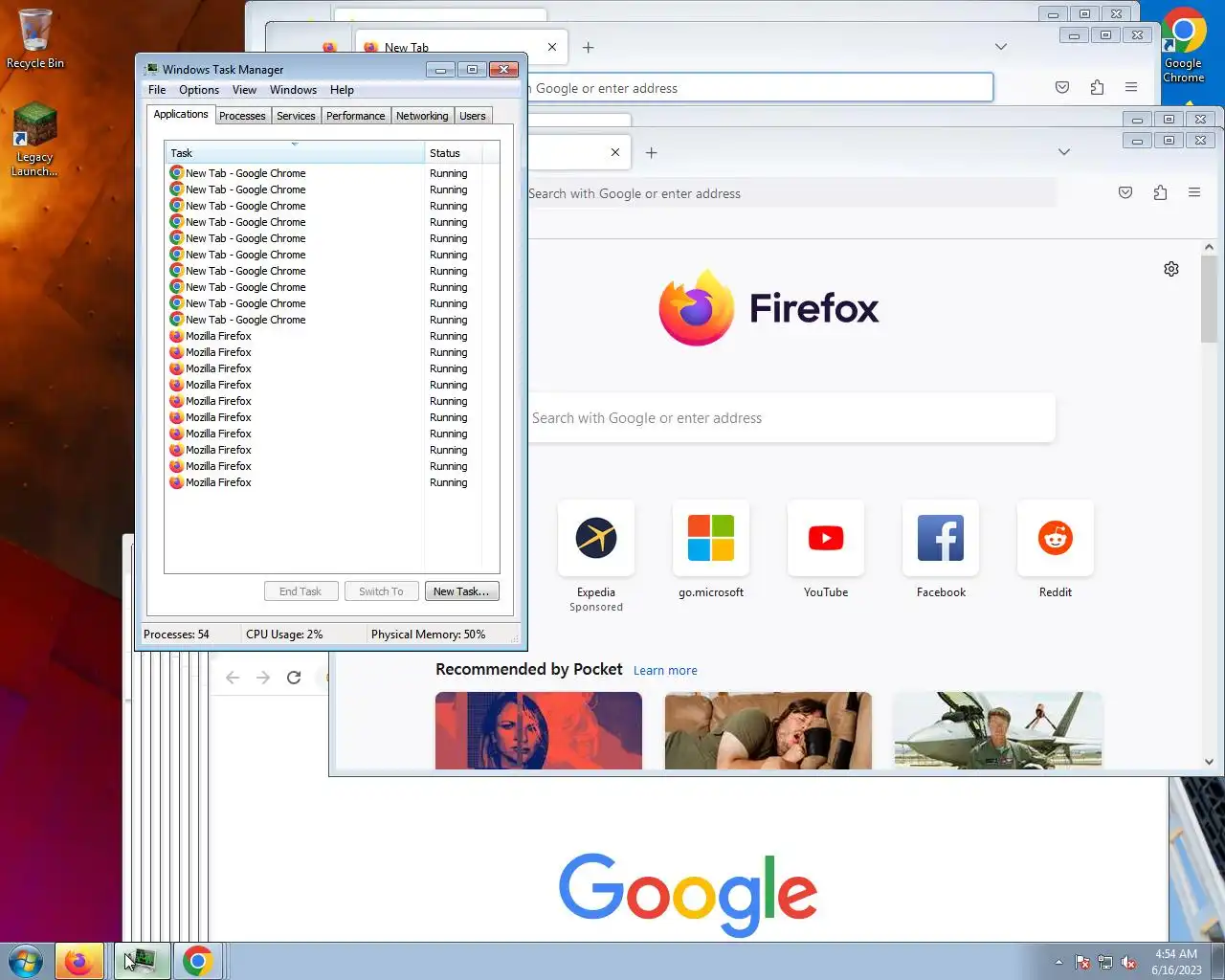Click scrollbar down arrow in Firefox page
Image resolution: width=1225 pixels, height=980 pixels.
[x=1209, y=762]
